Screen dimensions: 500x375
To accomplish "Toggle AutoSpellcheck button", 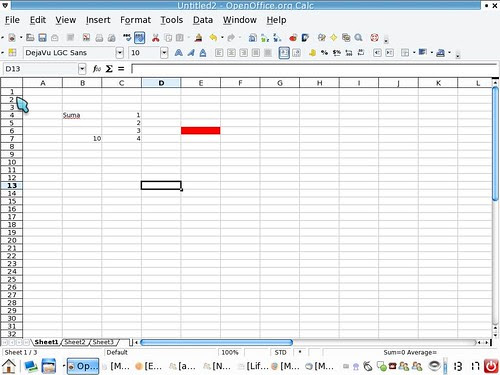I will pyautogui.click(x=139, y=38).
